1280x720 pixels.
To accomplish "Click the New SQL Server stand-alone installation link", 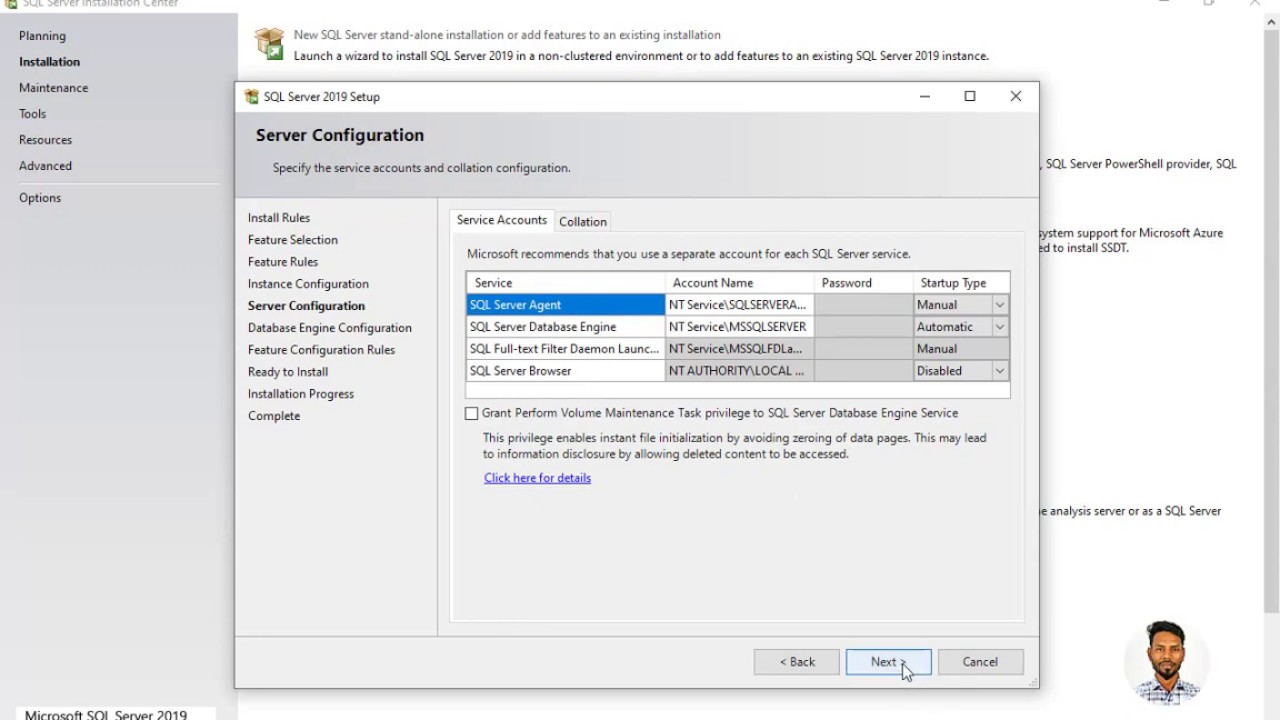I will coord(507,35).
